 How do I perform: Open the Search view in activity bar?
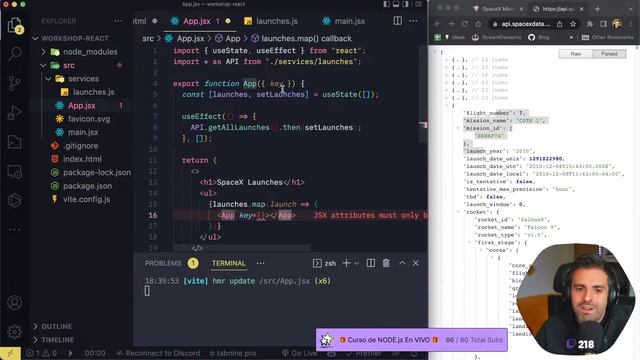[x=15, y=53]
